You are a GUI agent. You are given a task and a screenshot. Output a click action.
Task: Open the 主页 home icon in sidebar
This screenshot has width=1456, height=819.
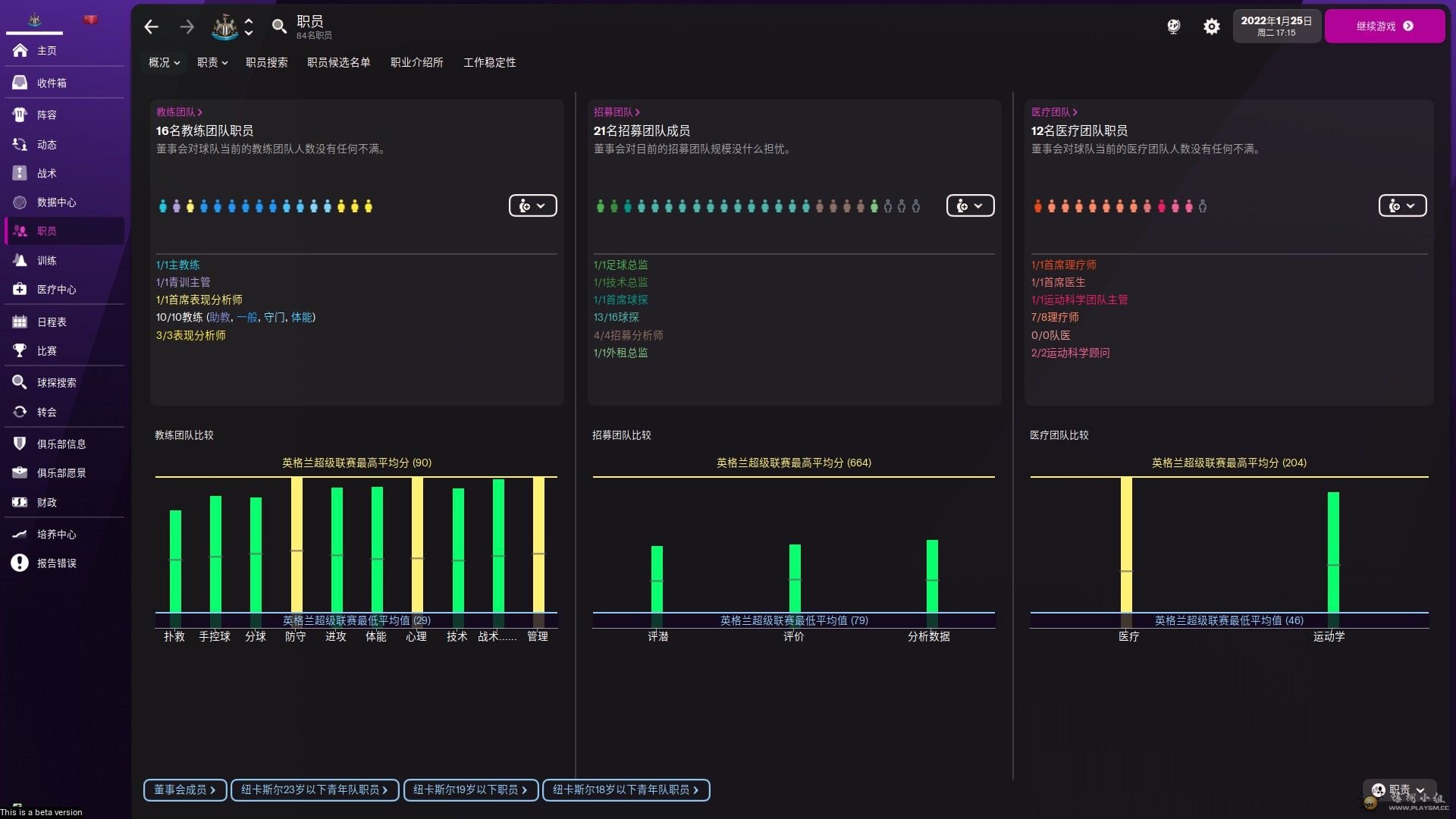(20, 51)
